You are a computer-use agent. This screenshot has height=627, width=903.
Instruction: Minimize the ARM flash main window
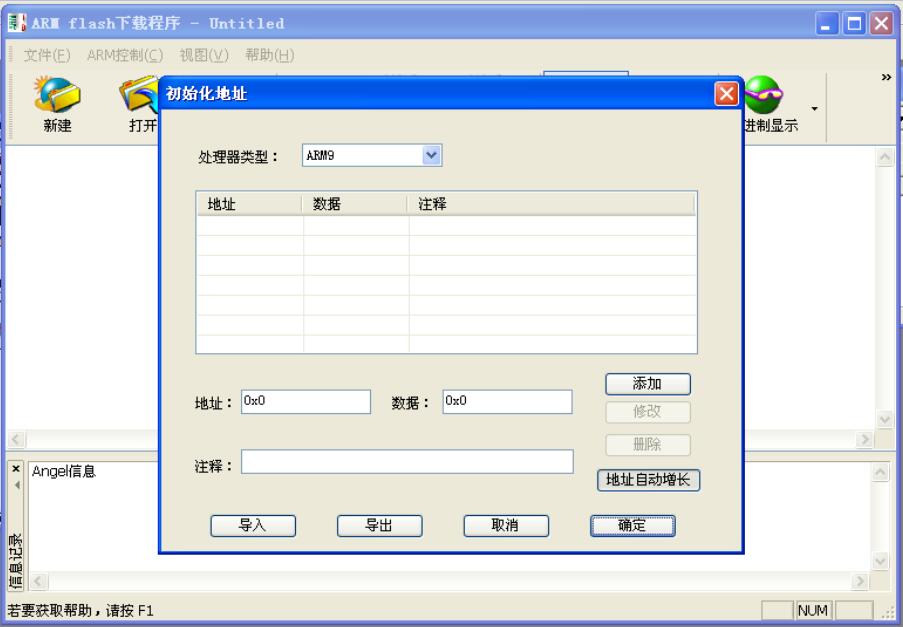click(x=826, y=24)
